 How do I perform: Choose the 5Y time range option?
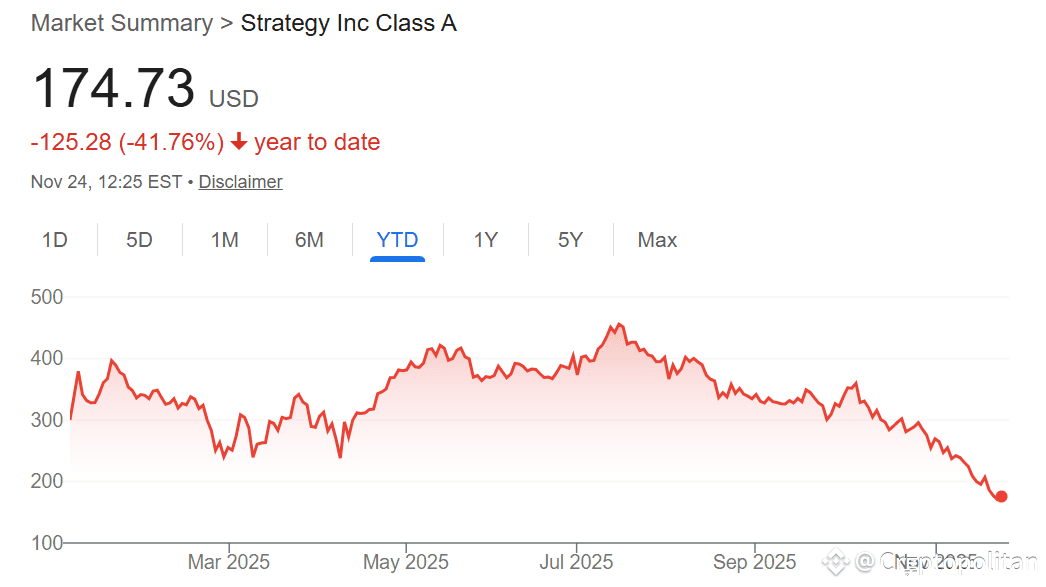[570, 239]
